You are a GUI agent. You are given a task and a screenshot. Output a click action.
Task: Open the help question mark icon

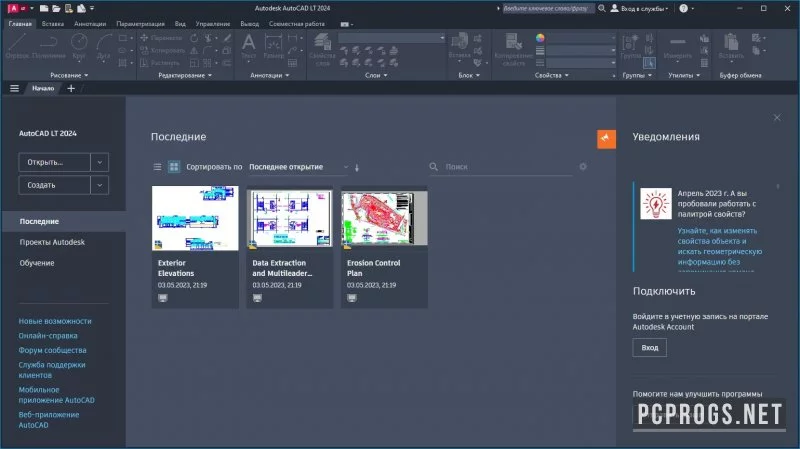[684, 8]
